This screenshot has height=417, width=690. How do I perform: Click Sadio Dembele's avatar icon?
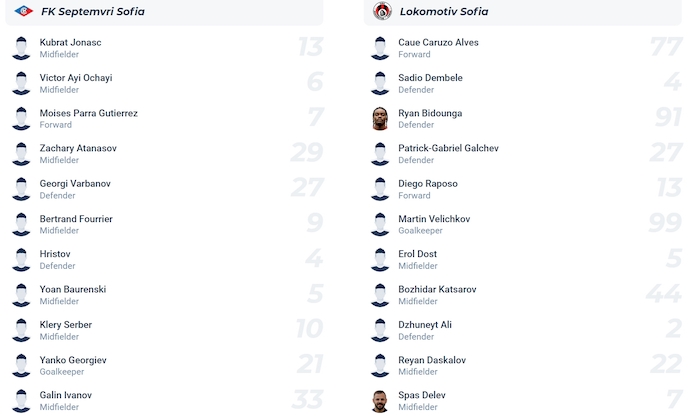click(x=380, y=83)
